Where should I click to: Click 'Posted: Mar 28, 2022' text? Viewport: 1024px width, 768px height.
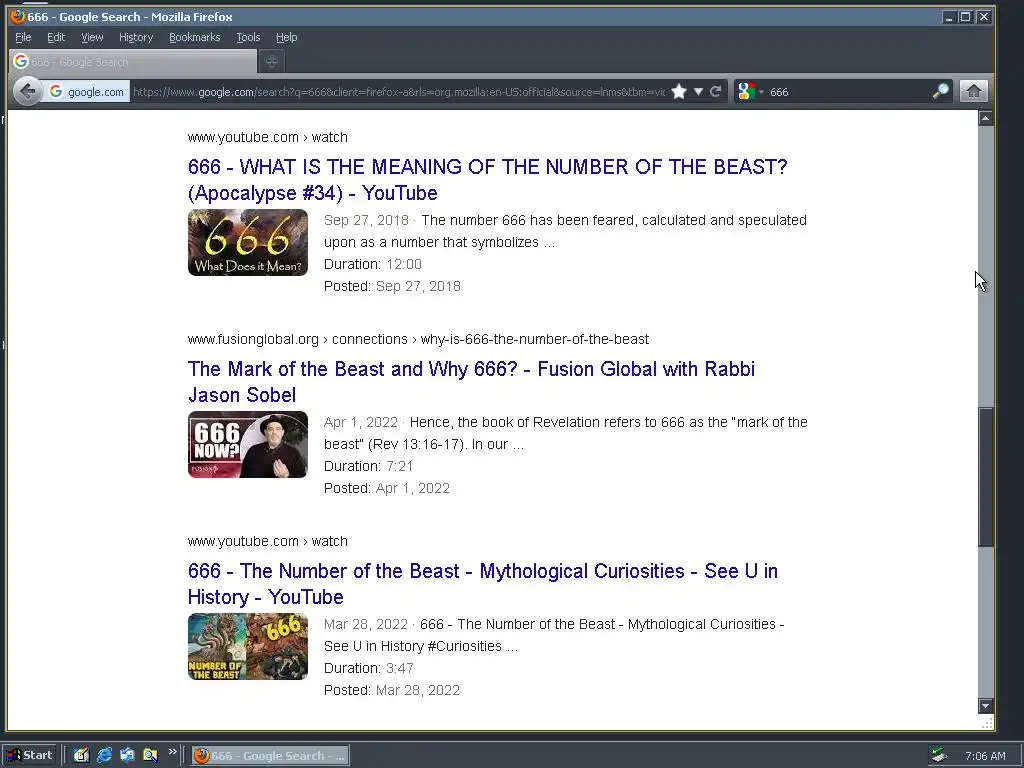point(392,690)
